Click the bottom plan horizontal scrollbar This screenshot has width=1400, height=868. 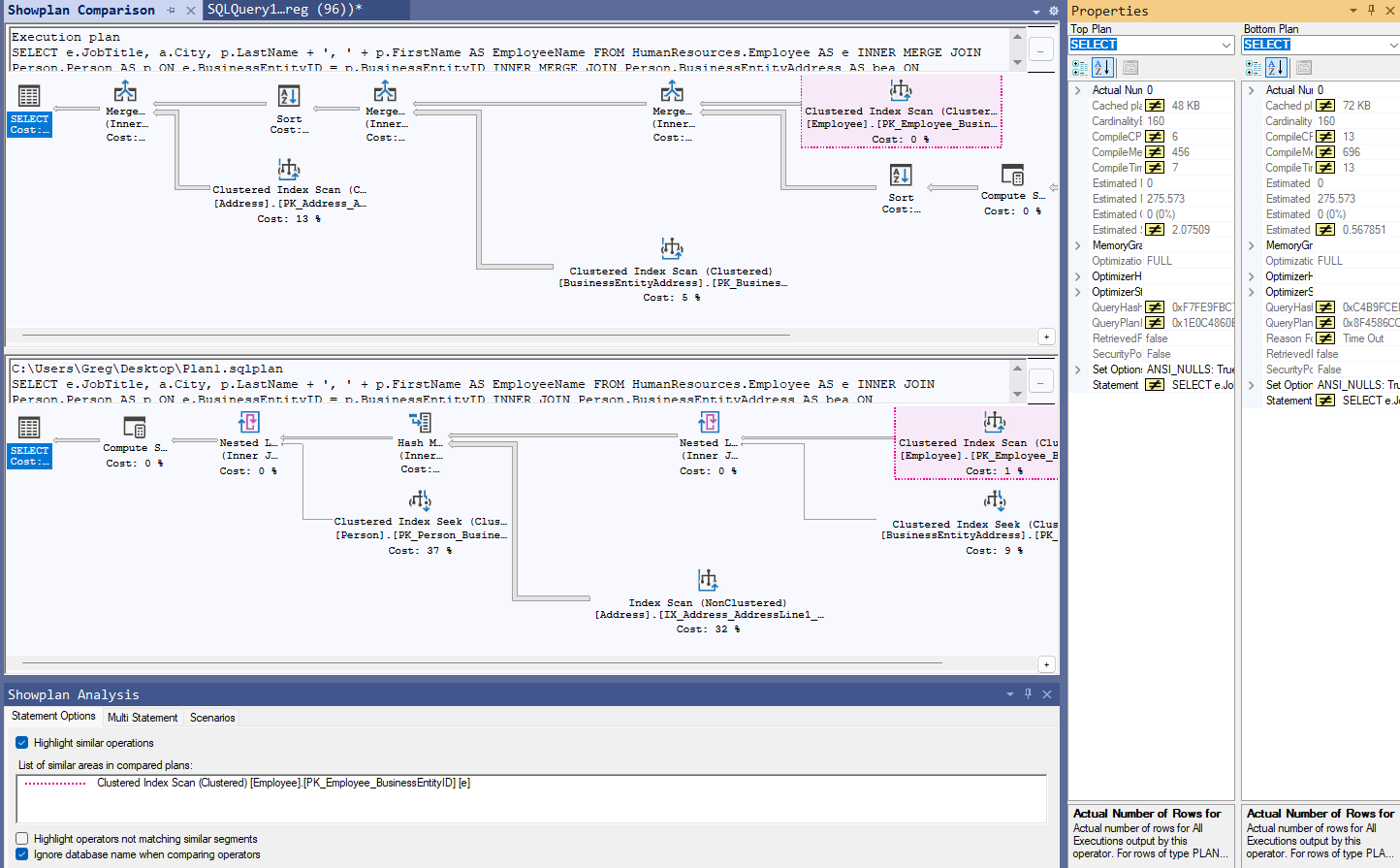coord(481,663)
